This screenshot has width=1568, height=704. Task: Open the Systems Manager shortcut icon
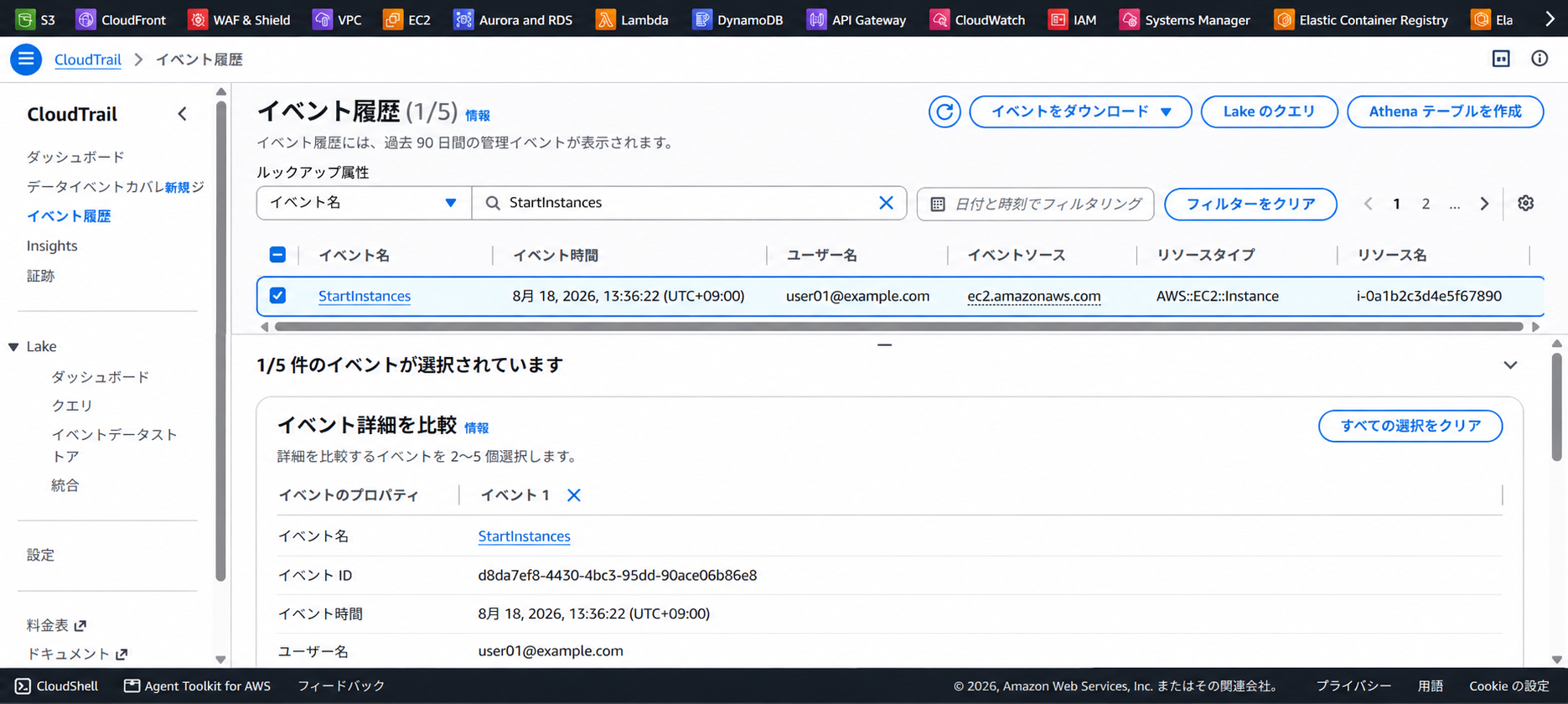pos(1130,19)
